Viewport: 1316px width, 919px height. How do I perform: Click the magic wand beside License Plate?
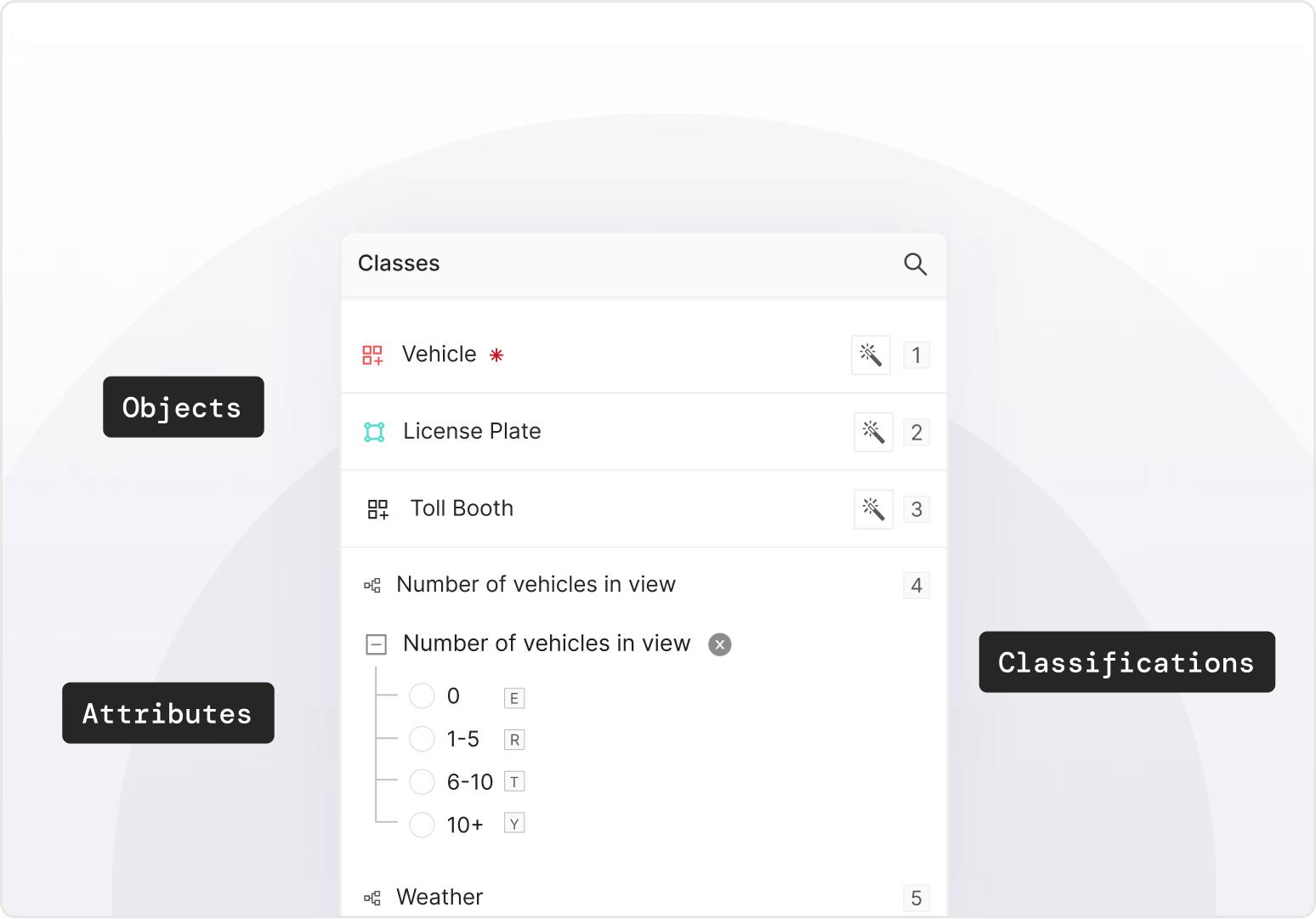(873, 432)
